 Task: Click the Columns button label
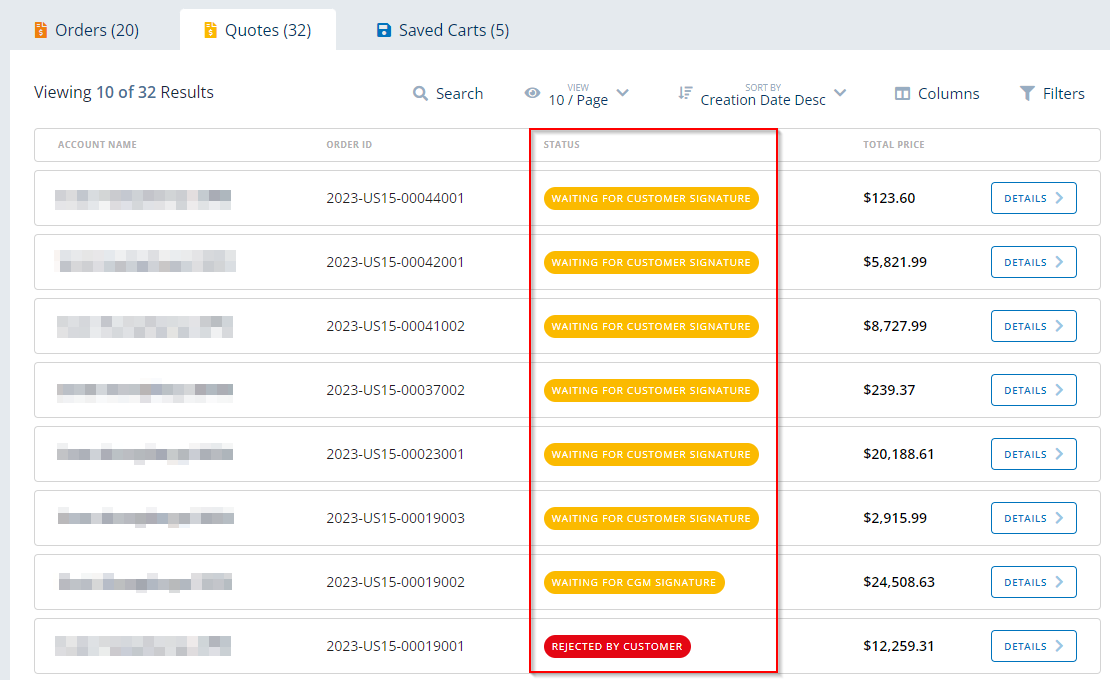949,93
